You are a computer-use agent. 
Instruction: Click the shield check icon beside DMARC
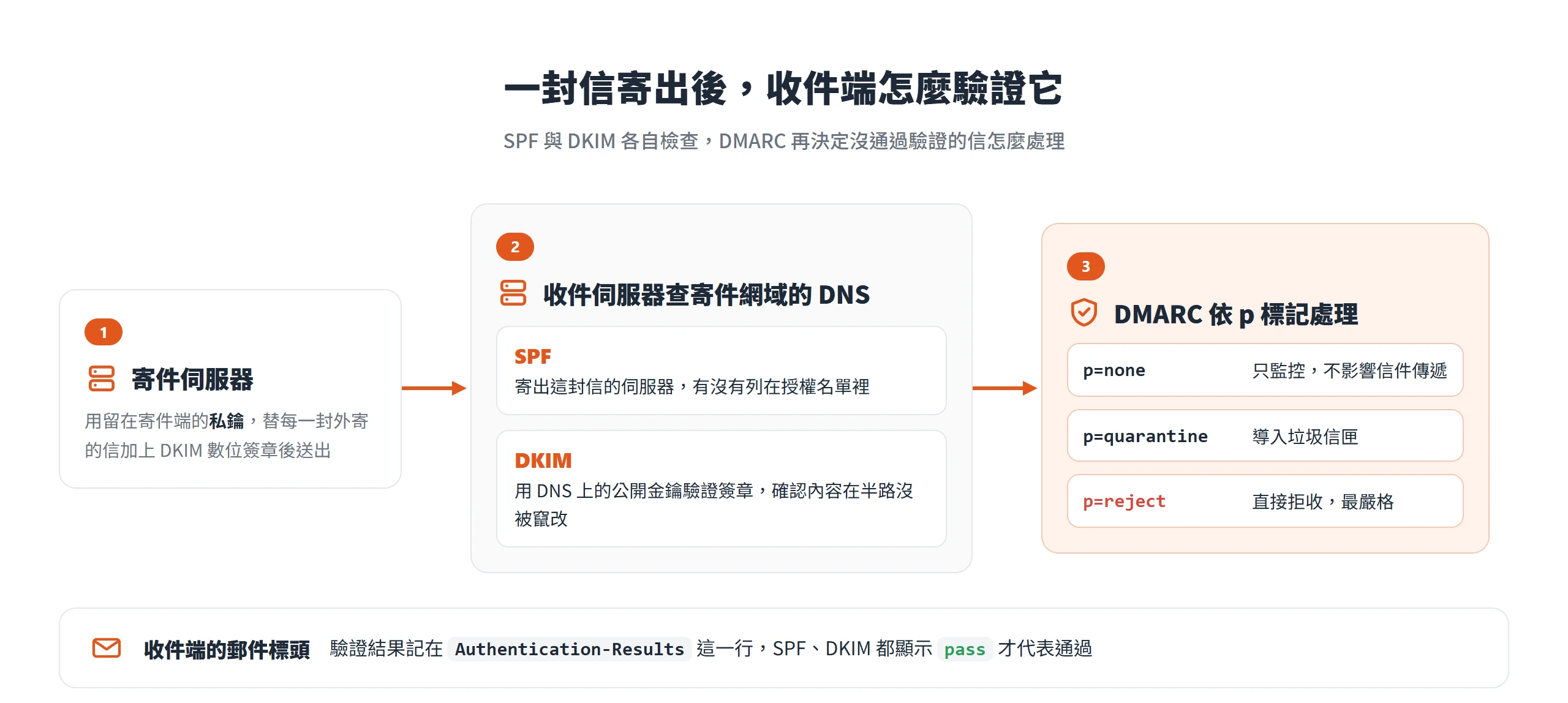1084,312
